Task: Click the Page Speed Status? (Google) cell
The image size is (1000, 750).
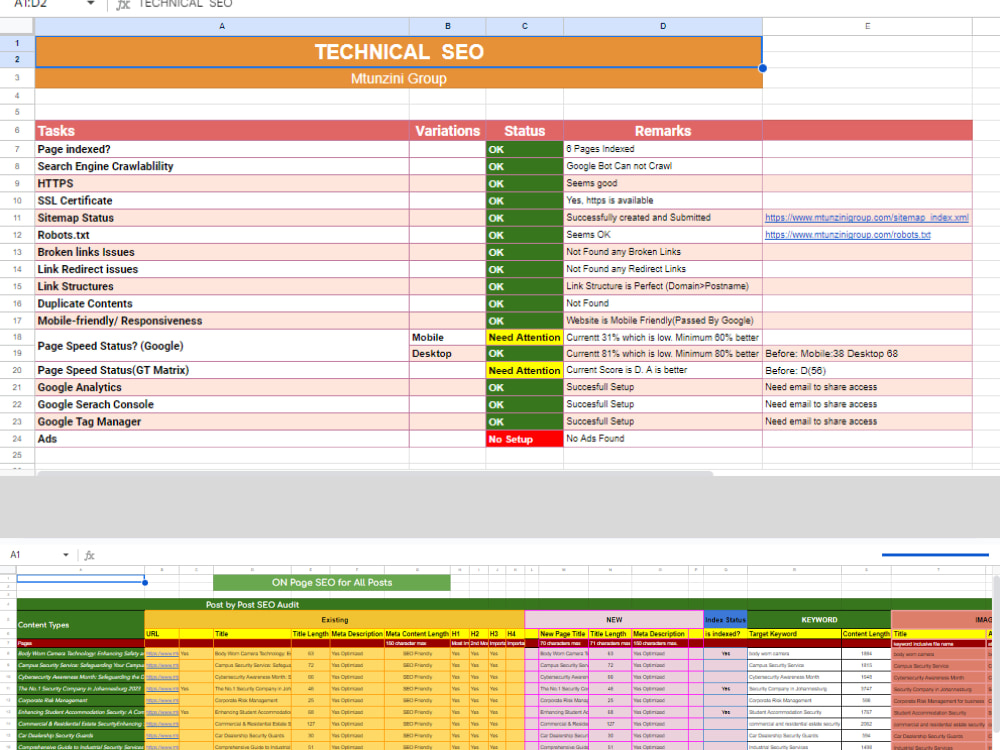Action: pyautogui.click(x=222, y=346)
